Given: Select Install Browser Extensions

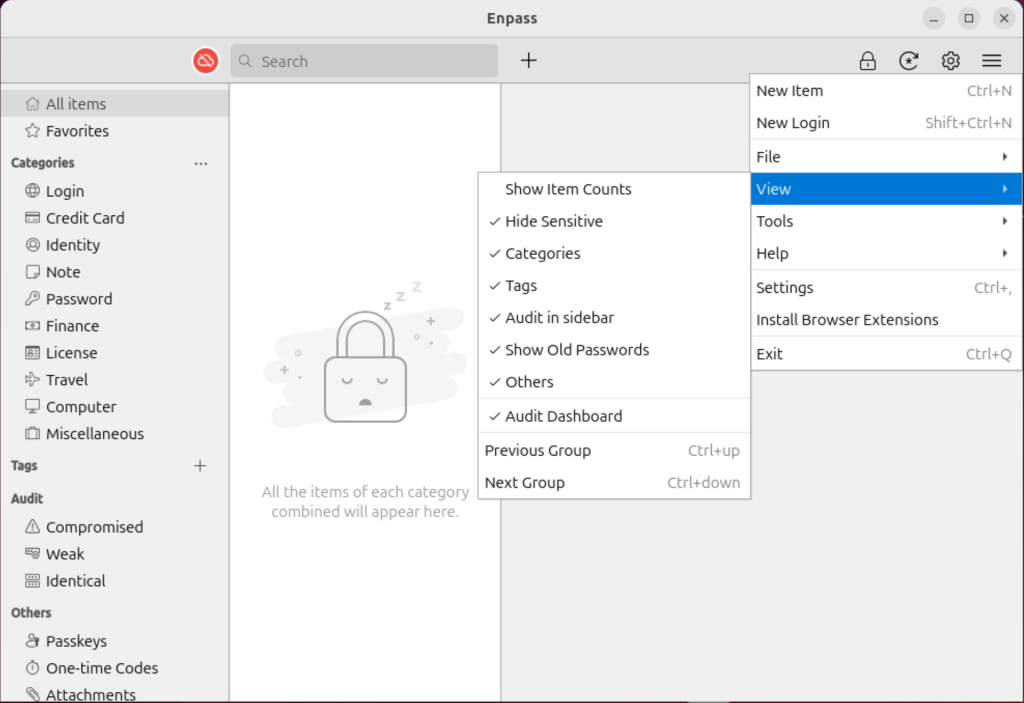Looking at the screenshot, I should pos(846,319).
